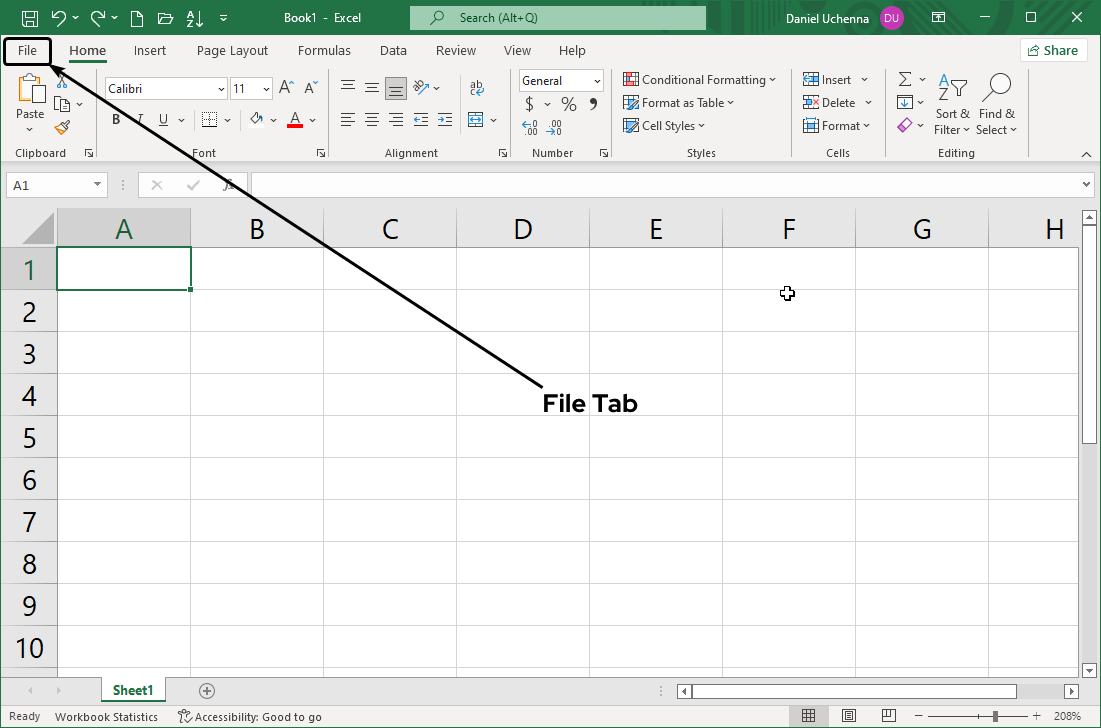The width and height of the screenshot is (1101, 728).
Task: Toggle Wrap Text in Alignment group
Action: [477, 88]
